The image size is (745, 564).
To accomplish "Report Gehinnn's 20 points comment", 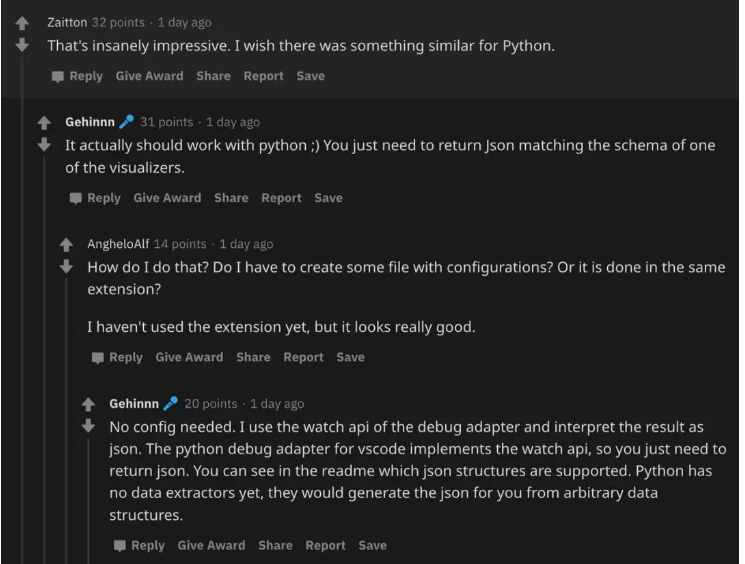I will [x=325, y=545].
